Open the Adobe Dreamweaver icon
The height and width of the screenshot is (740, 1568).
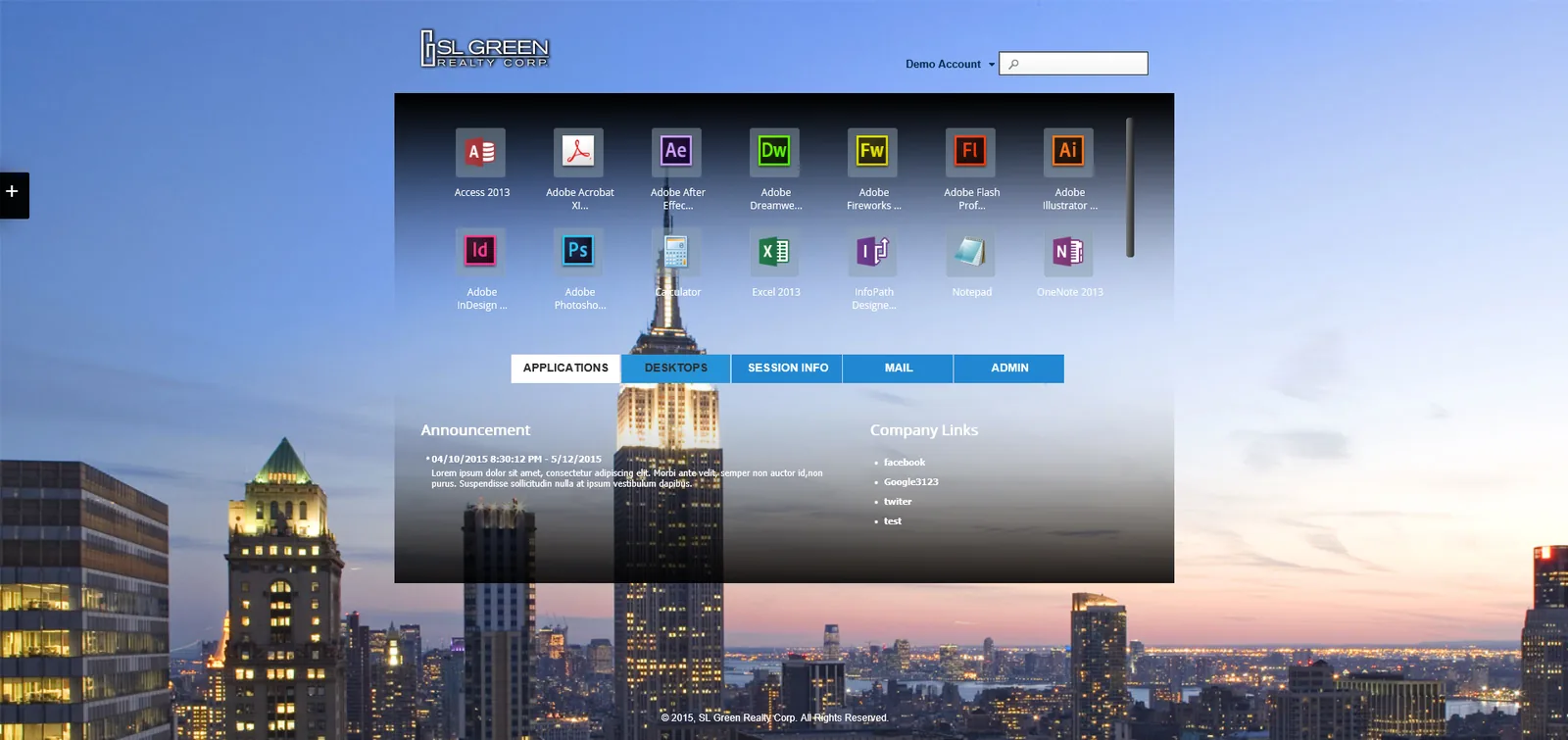tap(774, 153)
